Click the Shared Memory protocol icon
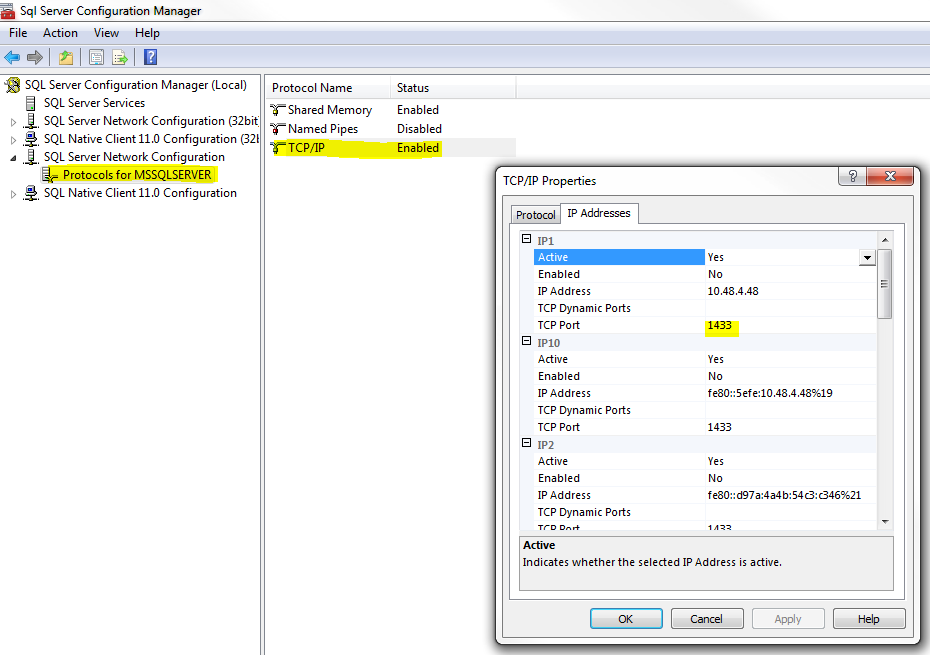Image resolution: width=930 pixels, height=655 pixels. pyautogui.click(x=278, y=110)
